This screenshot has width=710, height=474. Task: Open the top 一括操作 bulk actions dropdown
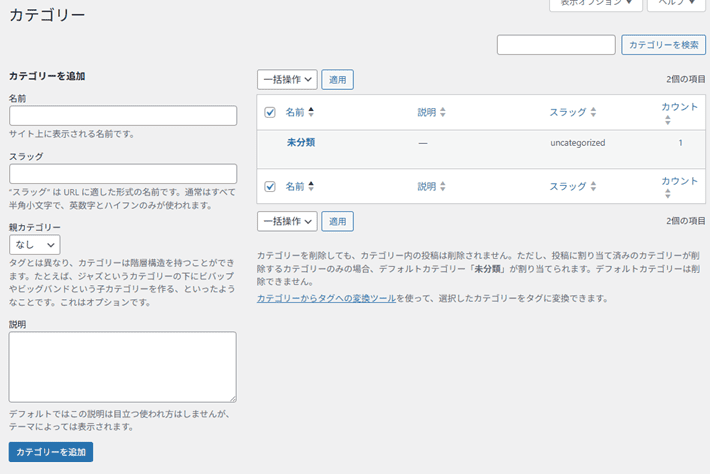[287, 79]
